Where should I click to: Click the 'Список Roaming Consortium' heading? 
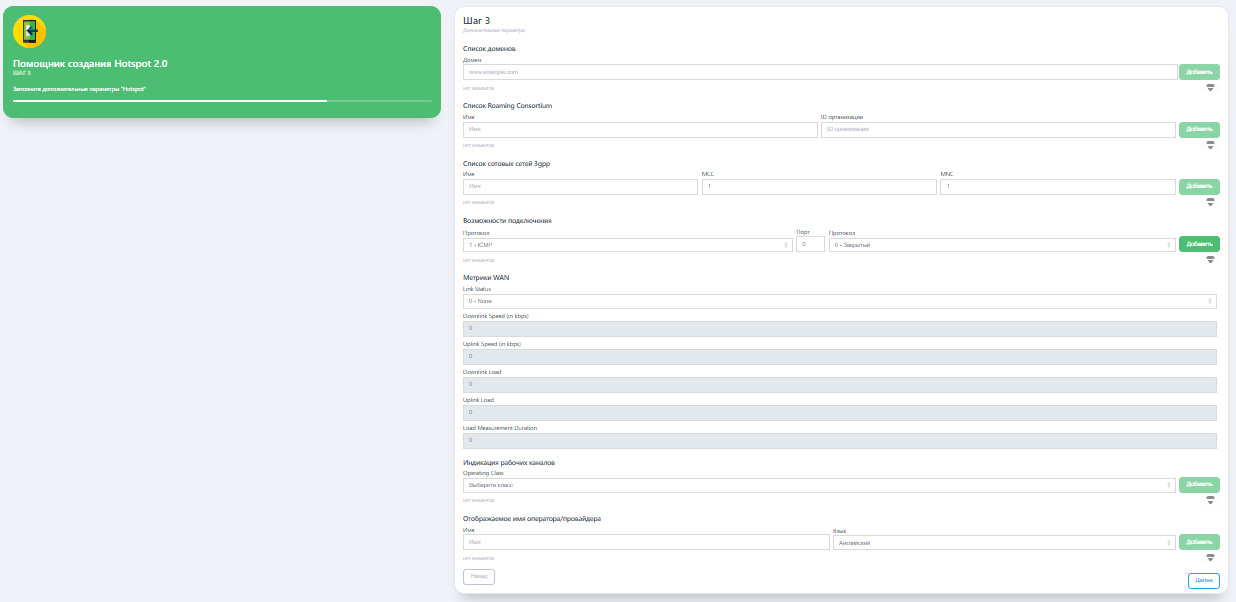[x=508, y=105]
